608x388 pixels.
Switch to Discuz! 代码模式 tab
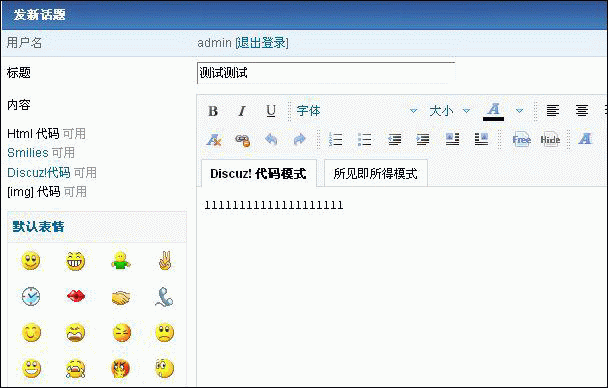pyautogui.click(x=259, y=173)
